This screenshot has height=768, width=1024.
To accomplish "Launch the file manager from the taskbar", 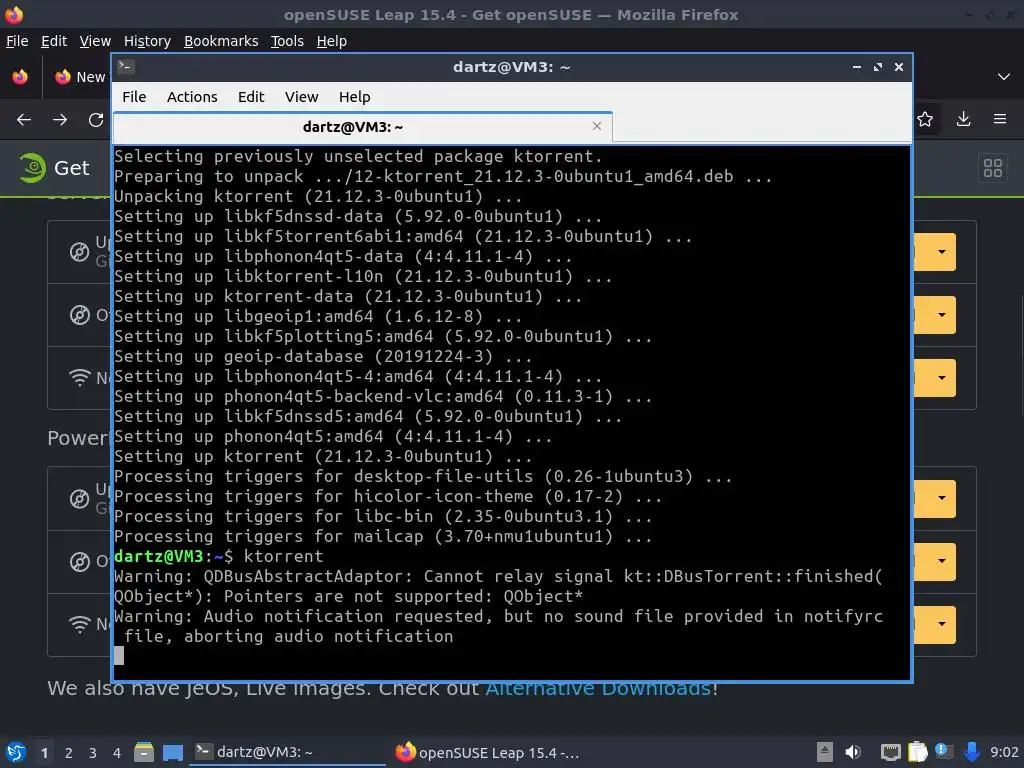I will coord(144,752).
